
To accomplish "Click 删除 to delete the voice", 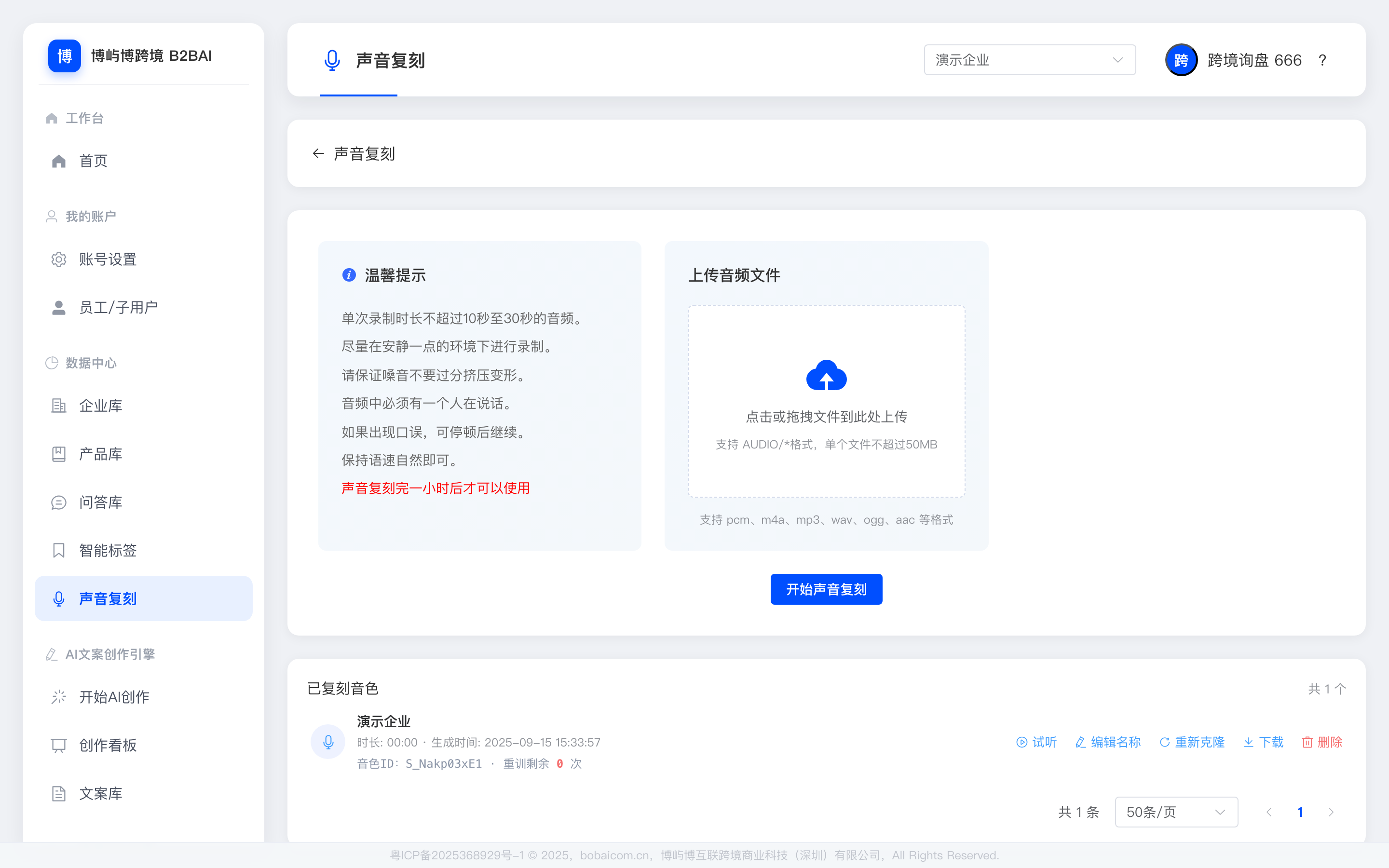I will click(x=1322, y=742).
